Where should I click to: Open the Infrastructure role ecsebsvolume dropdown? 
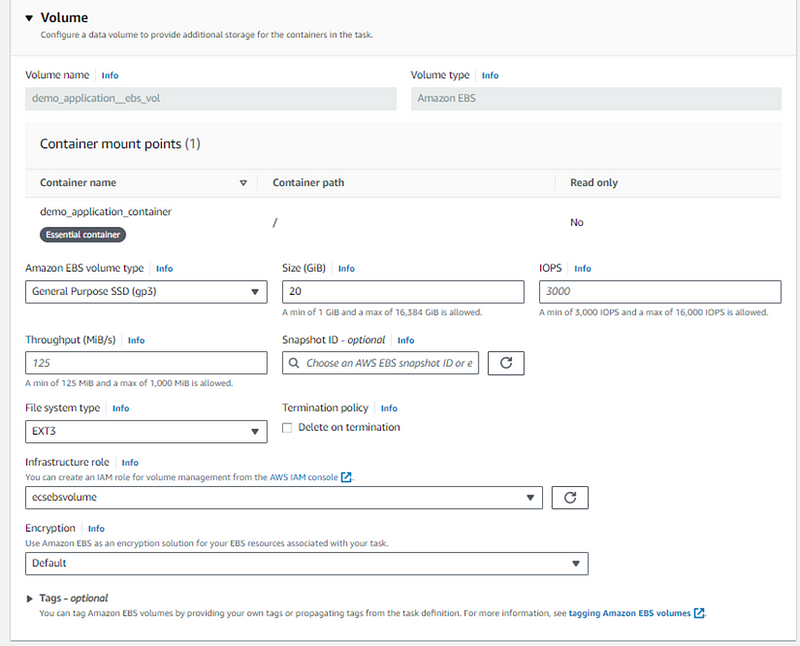pos(284,498)
